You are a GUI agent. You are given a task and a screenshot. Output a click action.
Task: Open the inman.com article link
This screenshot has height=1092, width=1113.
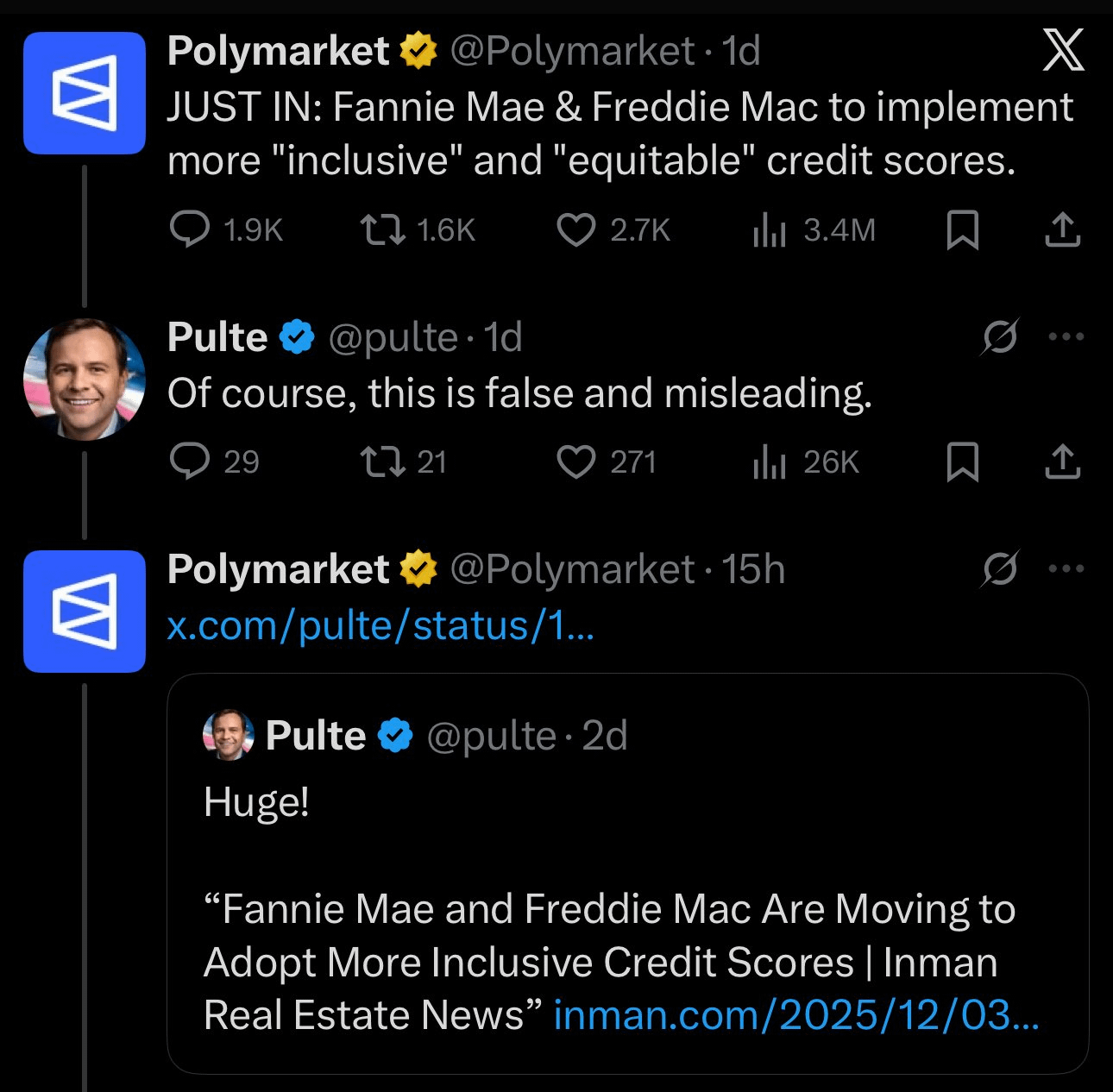[795, 1015]
